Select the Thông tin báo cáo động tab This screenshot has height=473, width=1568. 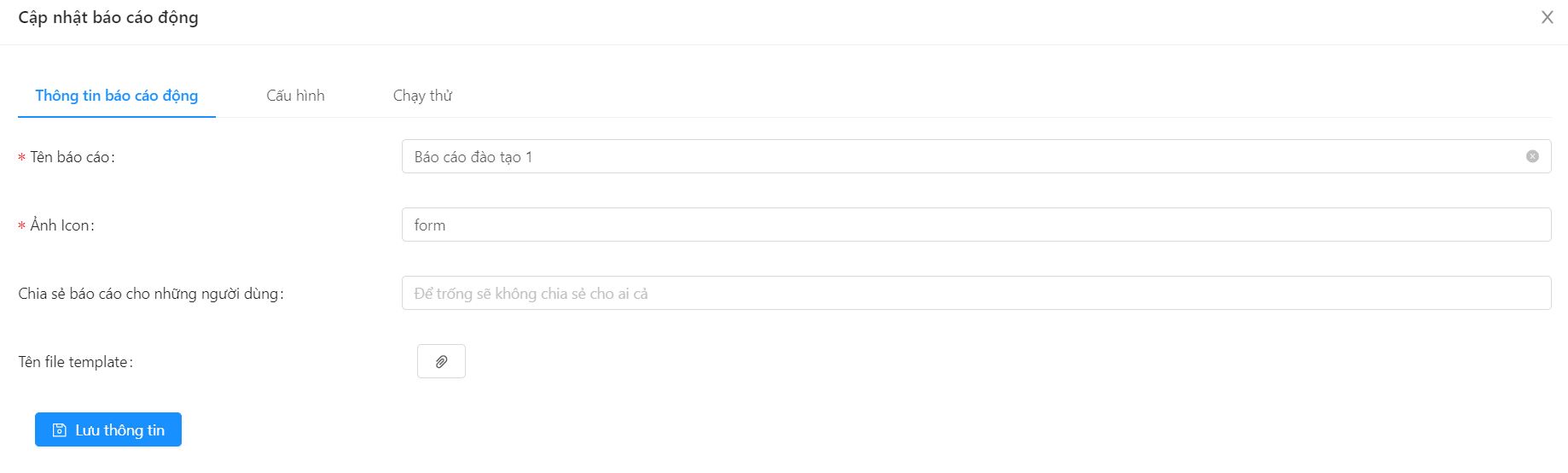(x=117, y=96)
